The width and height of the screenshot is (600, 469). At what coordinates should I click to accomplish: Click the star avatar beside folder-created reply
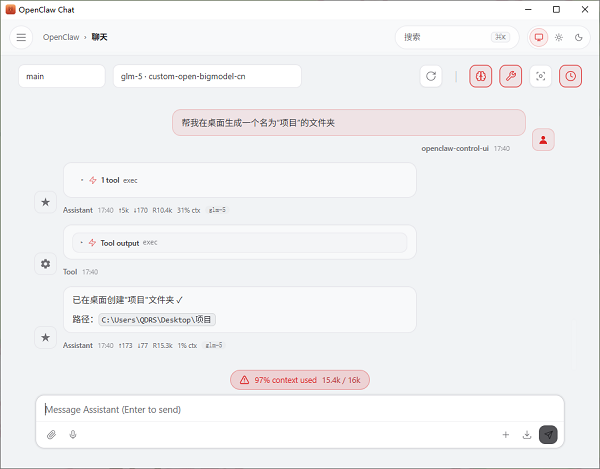[x=46, y=337]
